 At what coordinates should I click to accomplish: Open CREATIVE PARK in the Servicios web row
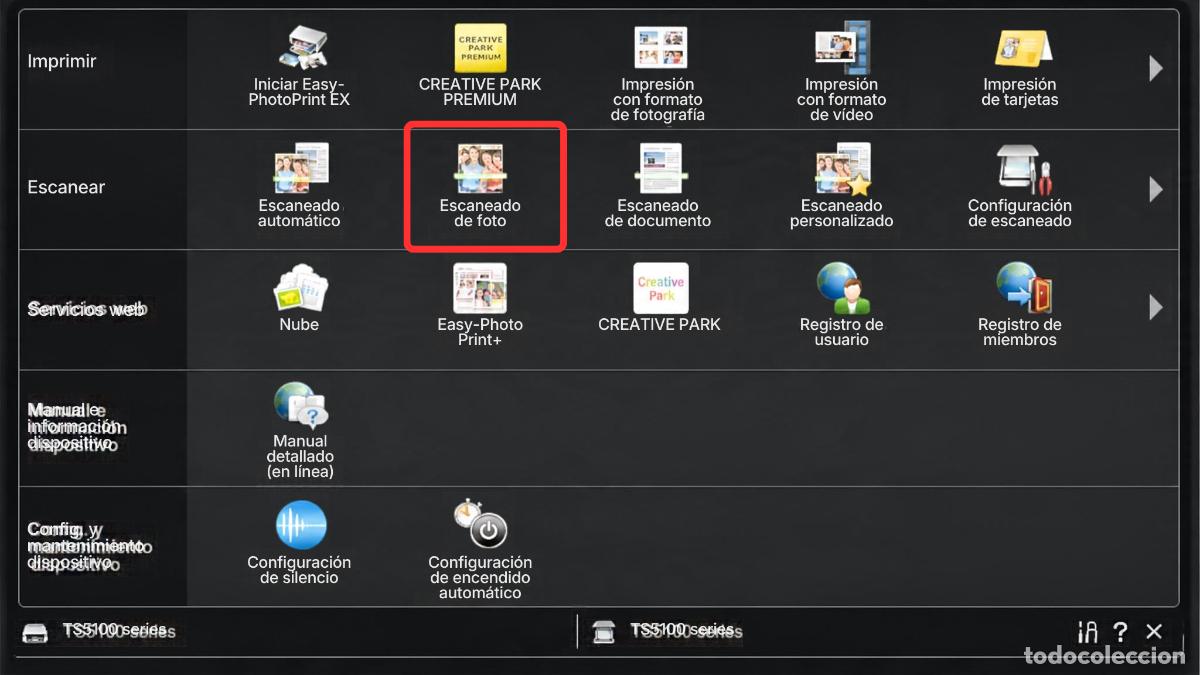[x=659, y=298]
